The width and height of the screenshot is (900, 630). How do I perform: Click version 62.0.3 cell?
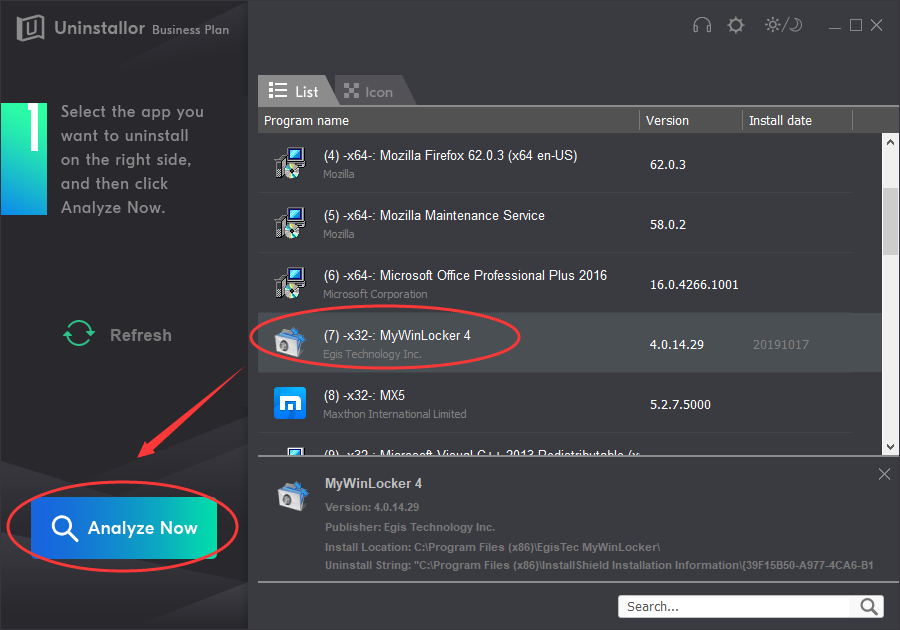tap(668, 165)
